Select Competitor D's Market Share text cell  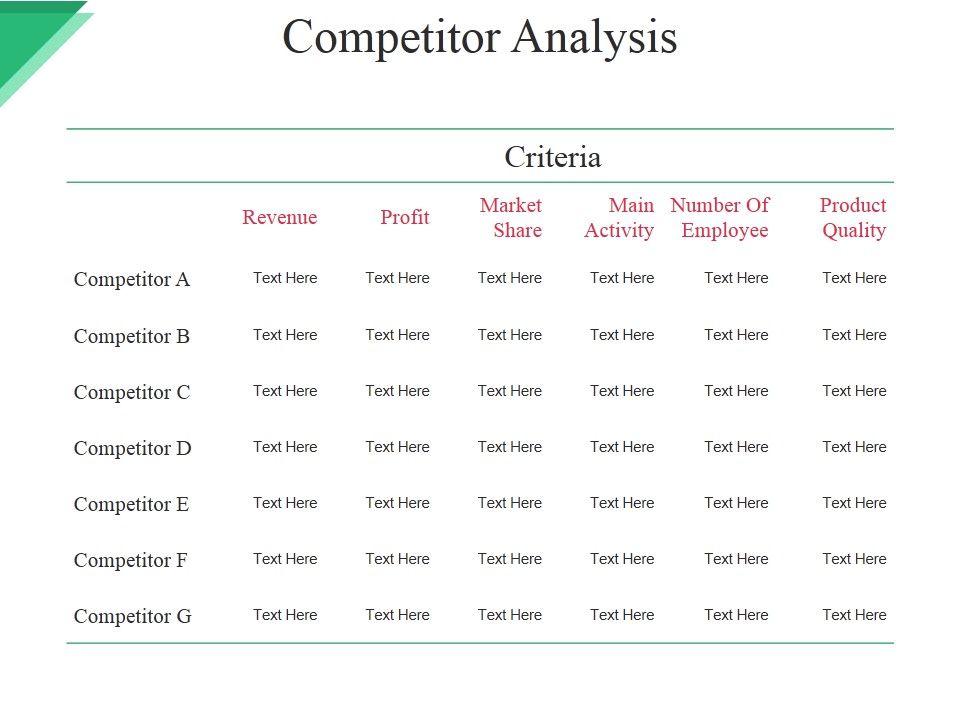coord(510,447)
